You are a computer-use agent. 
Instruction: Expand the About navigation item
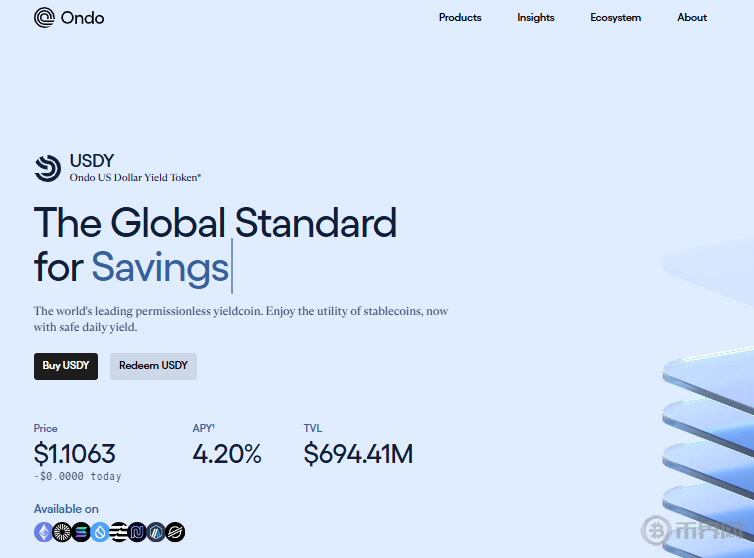click(x=692, y=17)
